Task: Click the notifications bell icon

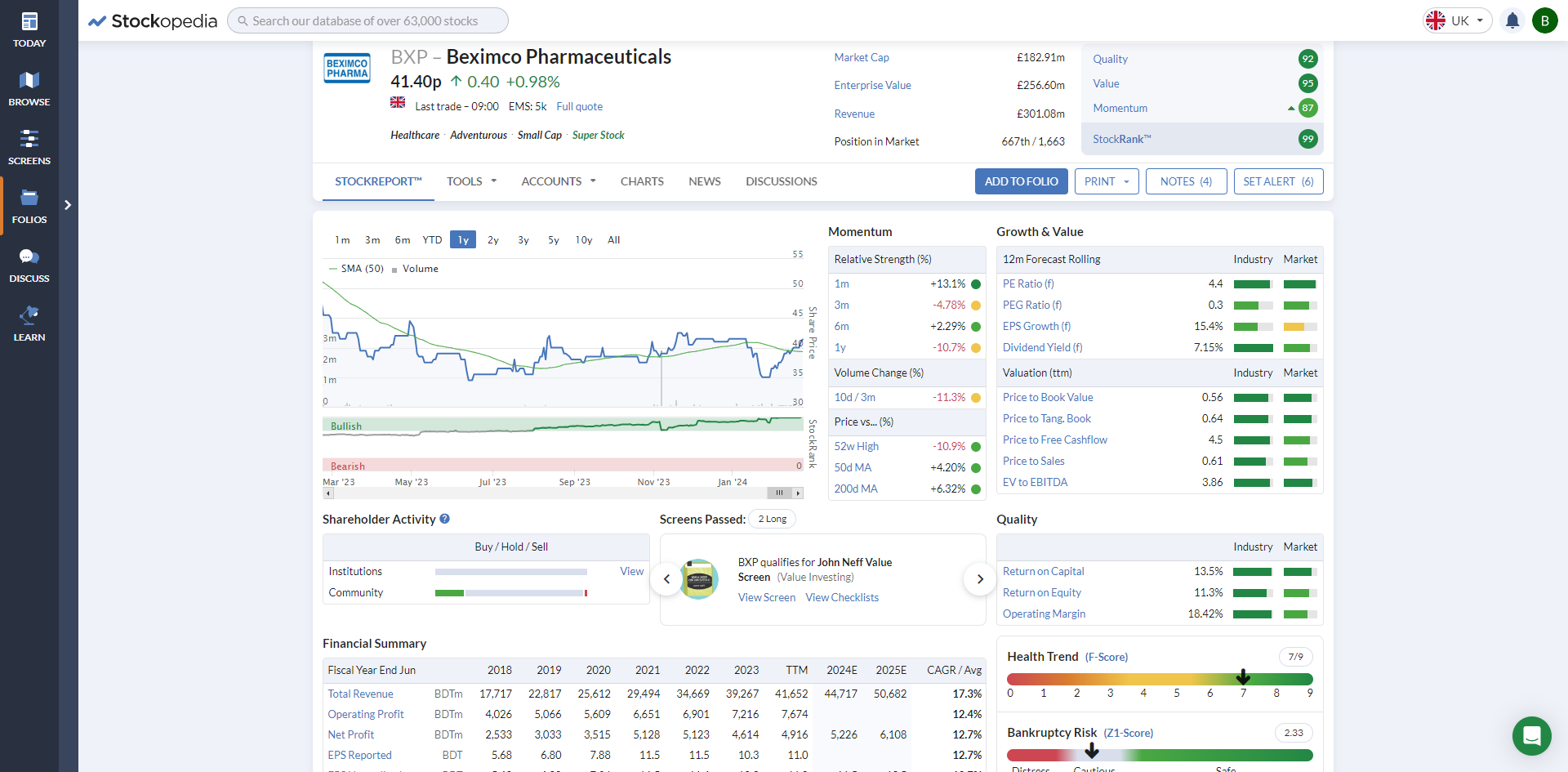Action: (x=1512, y=20)
